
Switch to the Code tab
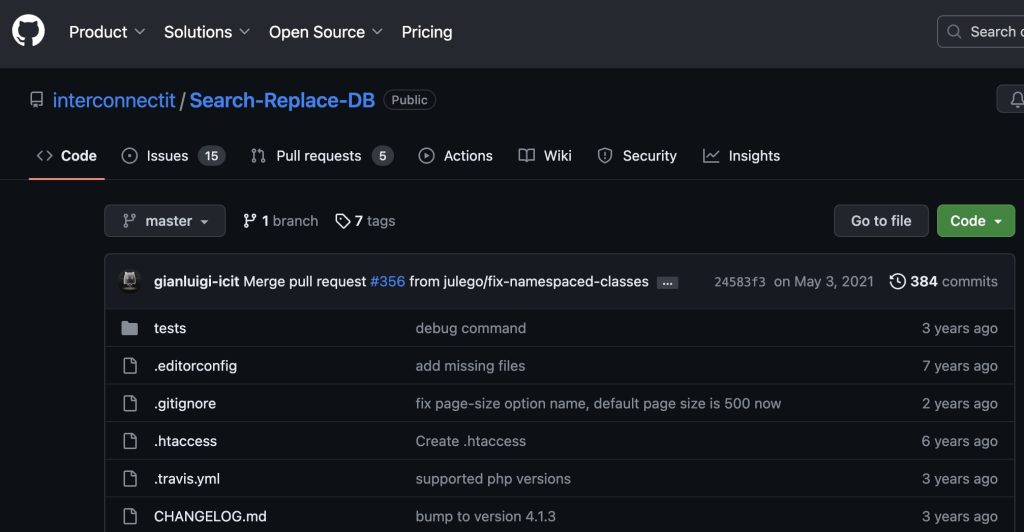pos(67,155)
